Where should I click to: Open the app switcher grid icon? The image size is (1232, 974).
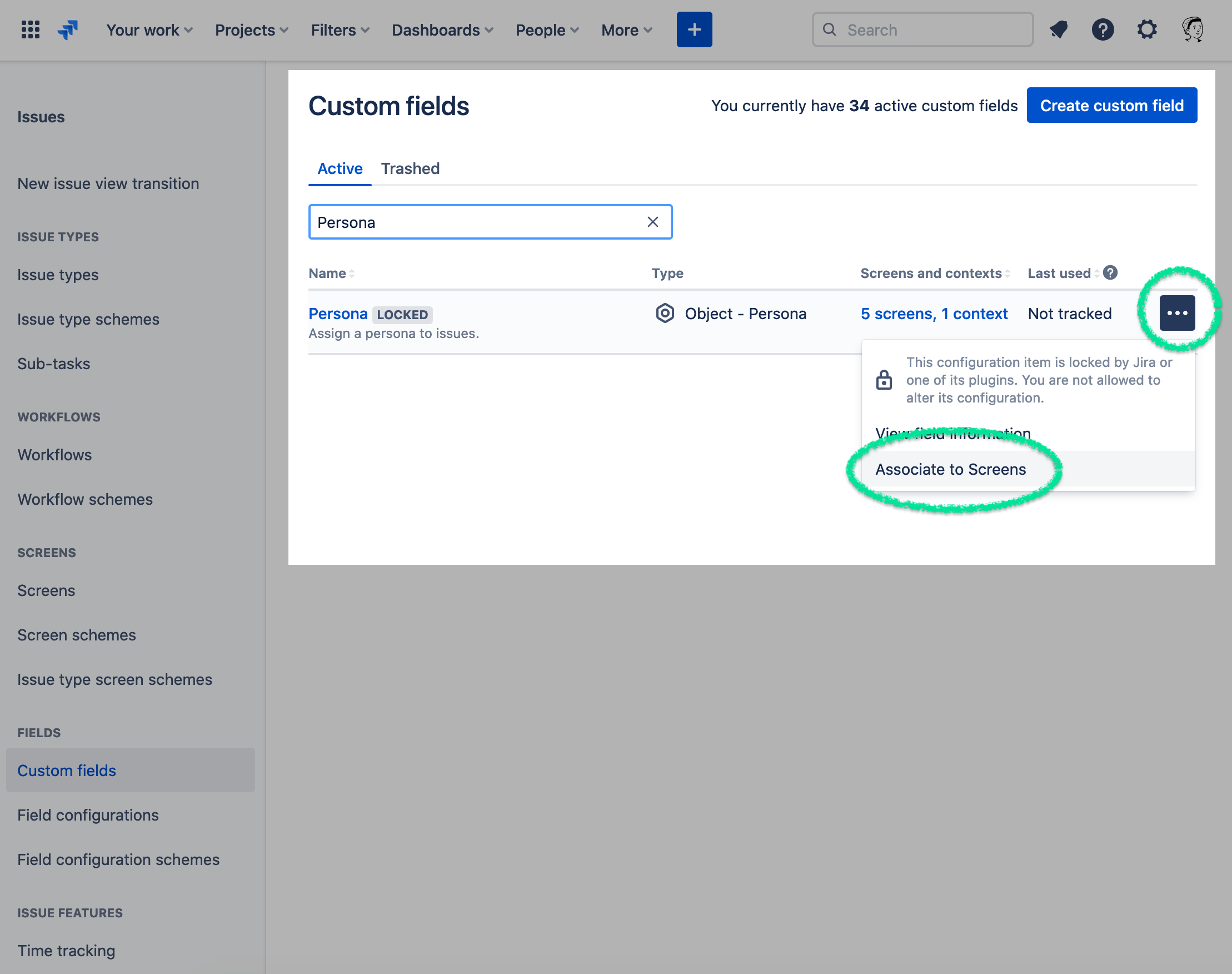pos(30,29)
